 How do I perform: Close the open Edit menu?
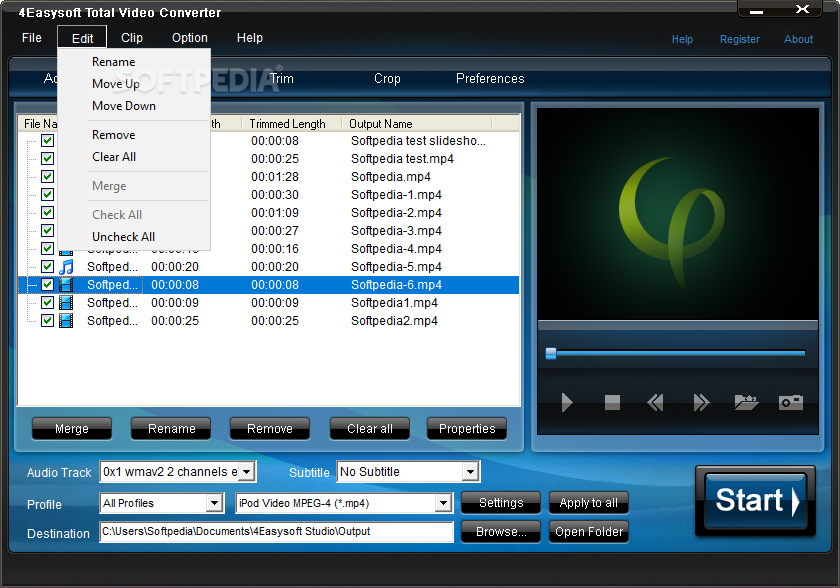tap(82, 38)
